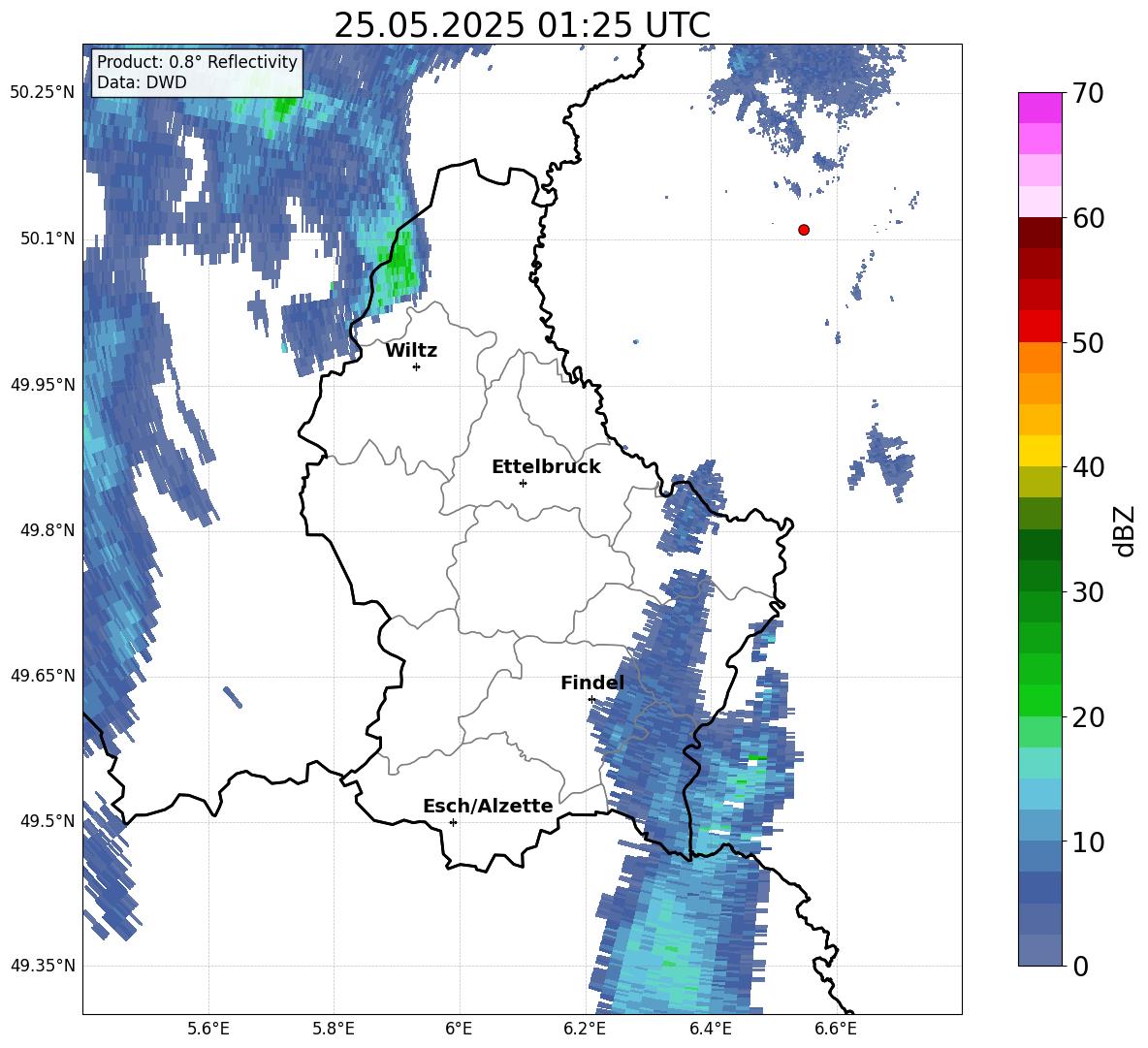
Task: Click the bright green colorbar segment at 20
Action: (1039, 700)
